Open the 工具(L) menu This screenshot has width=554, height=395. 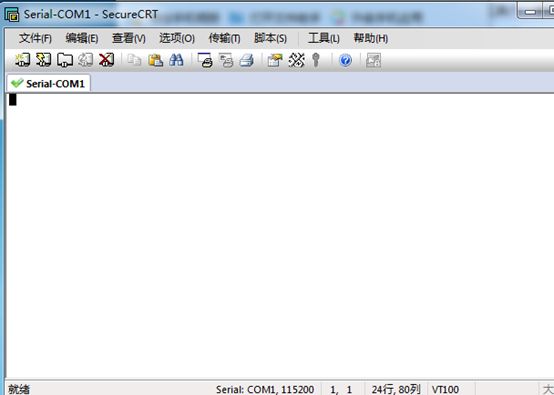pyautogui.click(x=324, y=38)
